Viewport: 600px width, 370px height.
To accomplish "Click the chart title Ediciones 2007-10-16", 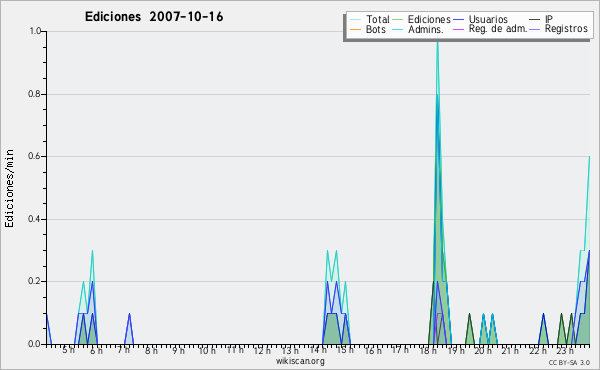I will [x=154, y=17].
